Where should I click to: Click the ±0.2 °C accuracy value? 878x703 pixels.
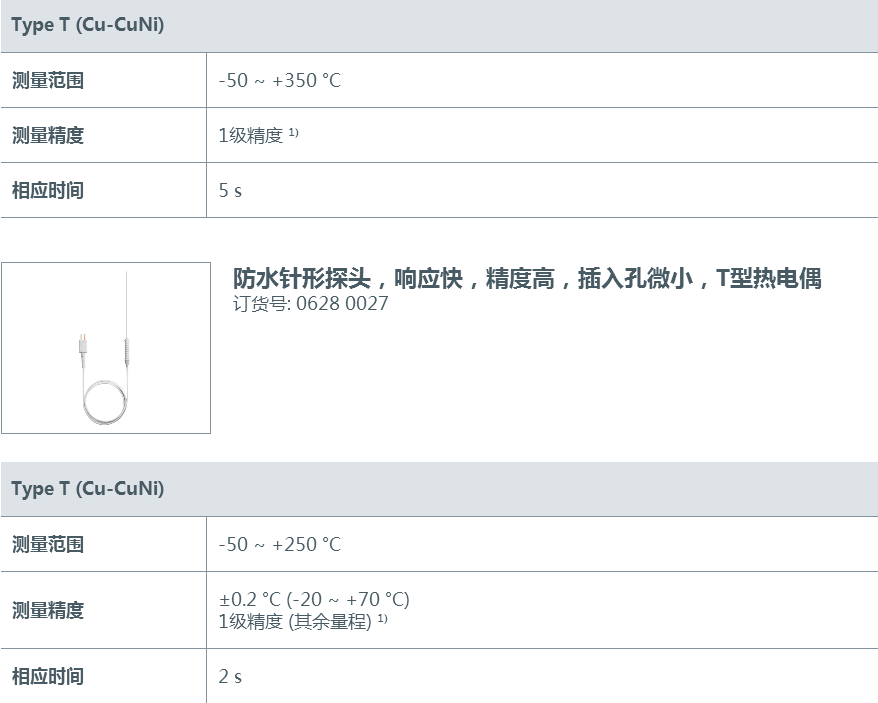coord(314,599)
